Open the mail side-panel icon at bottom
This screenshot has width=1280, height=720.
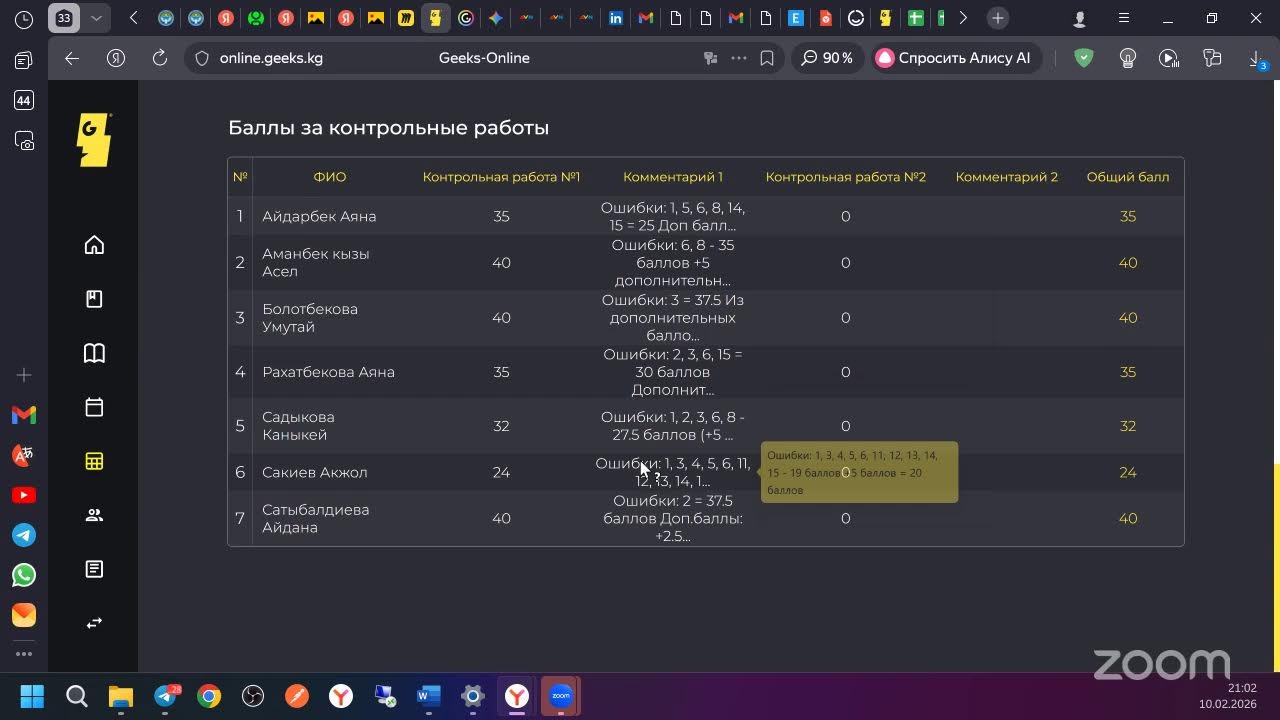click(24, 615)
